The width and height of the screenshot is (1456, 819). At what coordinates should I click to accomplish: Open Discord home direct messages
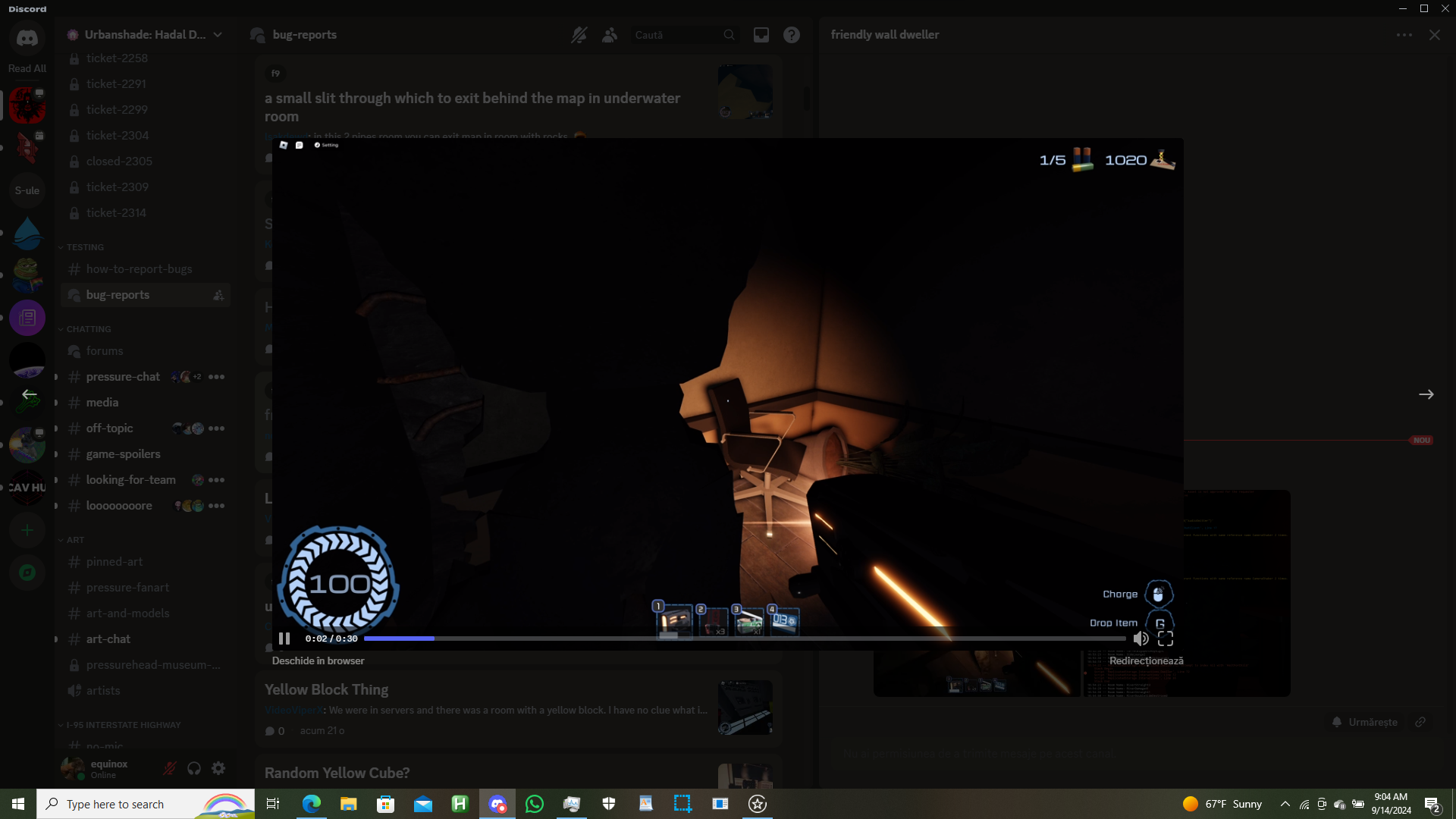tap(27, 38)
